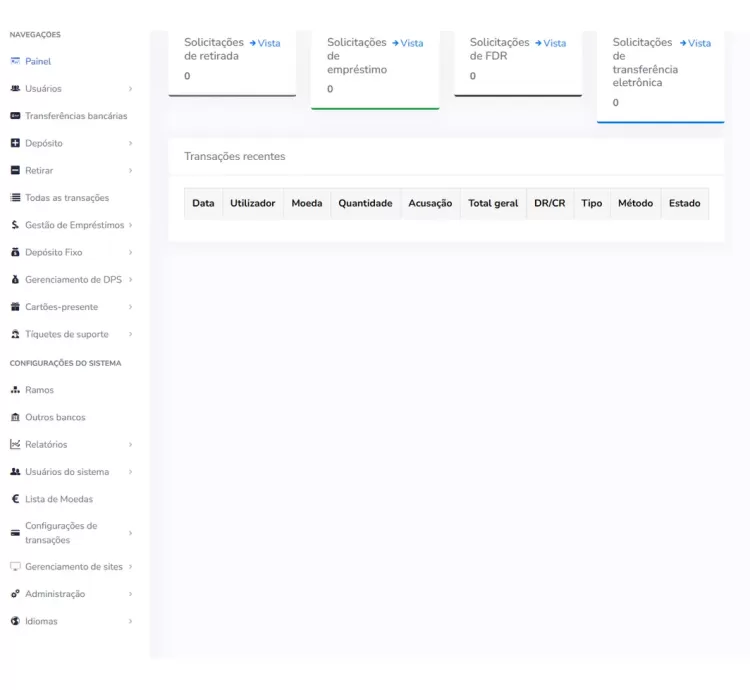Image resolution: width=750 pixels, height=690 pixels.
Task: Expand Gestão de Empréstimos chevron
Action: [x=130, y=225]
